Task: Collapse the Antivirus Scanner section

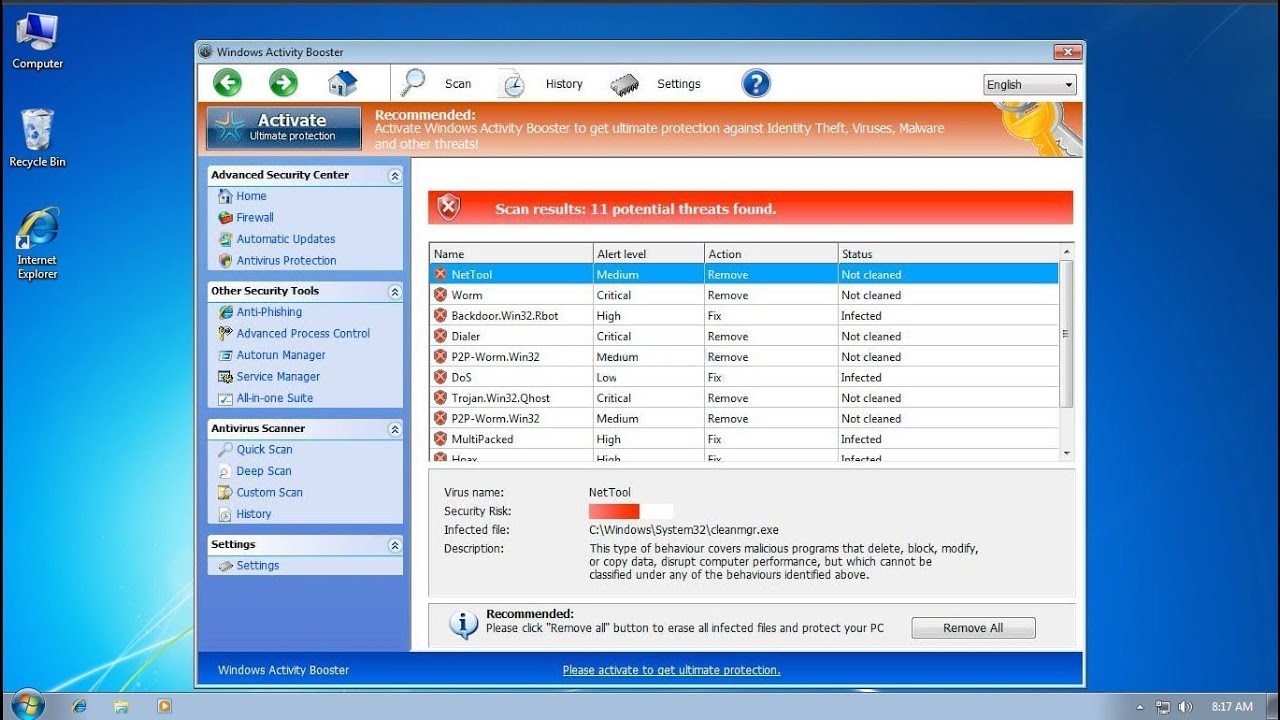Action: click(395, 429)
